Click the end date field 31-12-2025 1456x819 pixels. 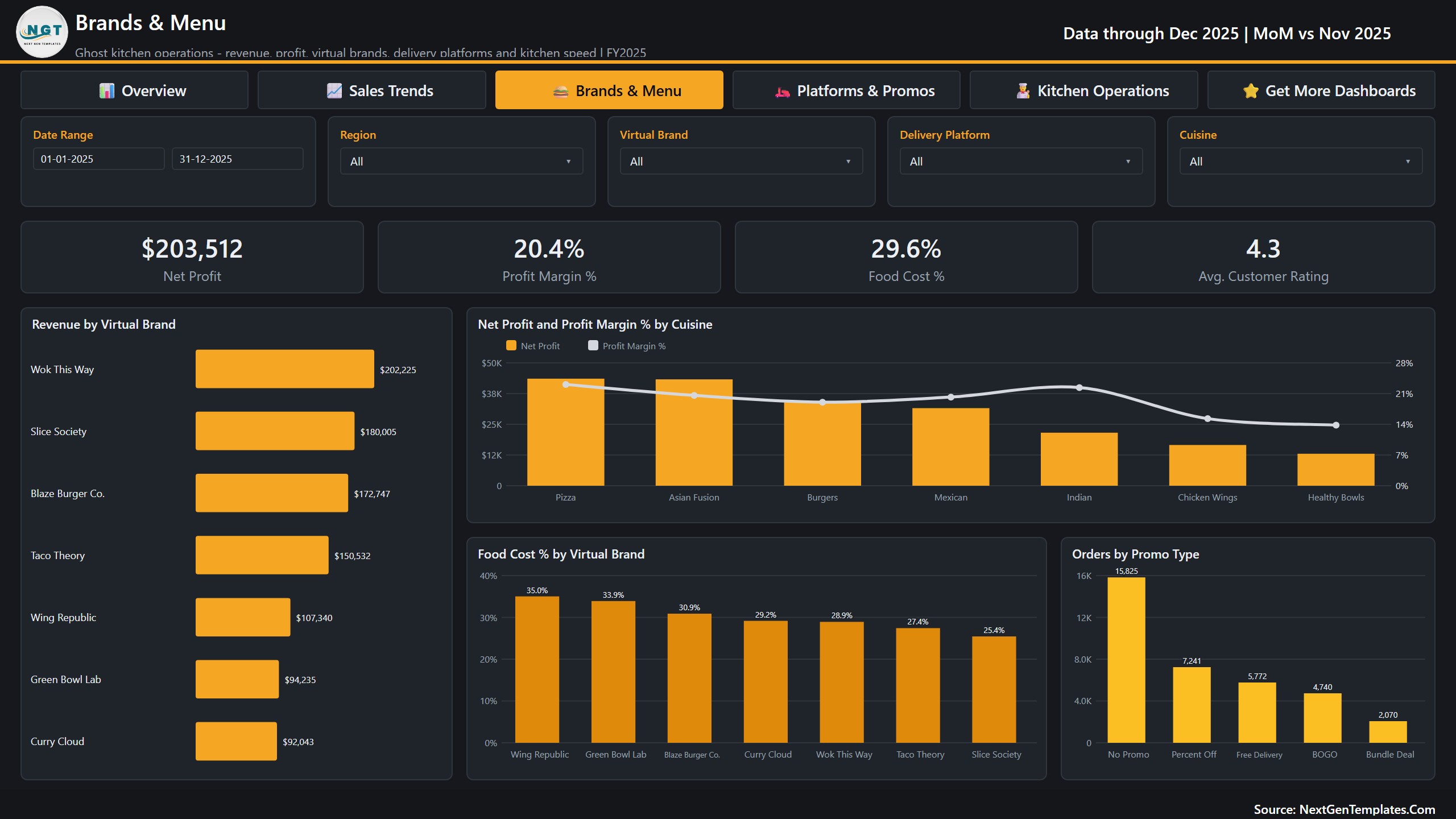[238, 159]
